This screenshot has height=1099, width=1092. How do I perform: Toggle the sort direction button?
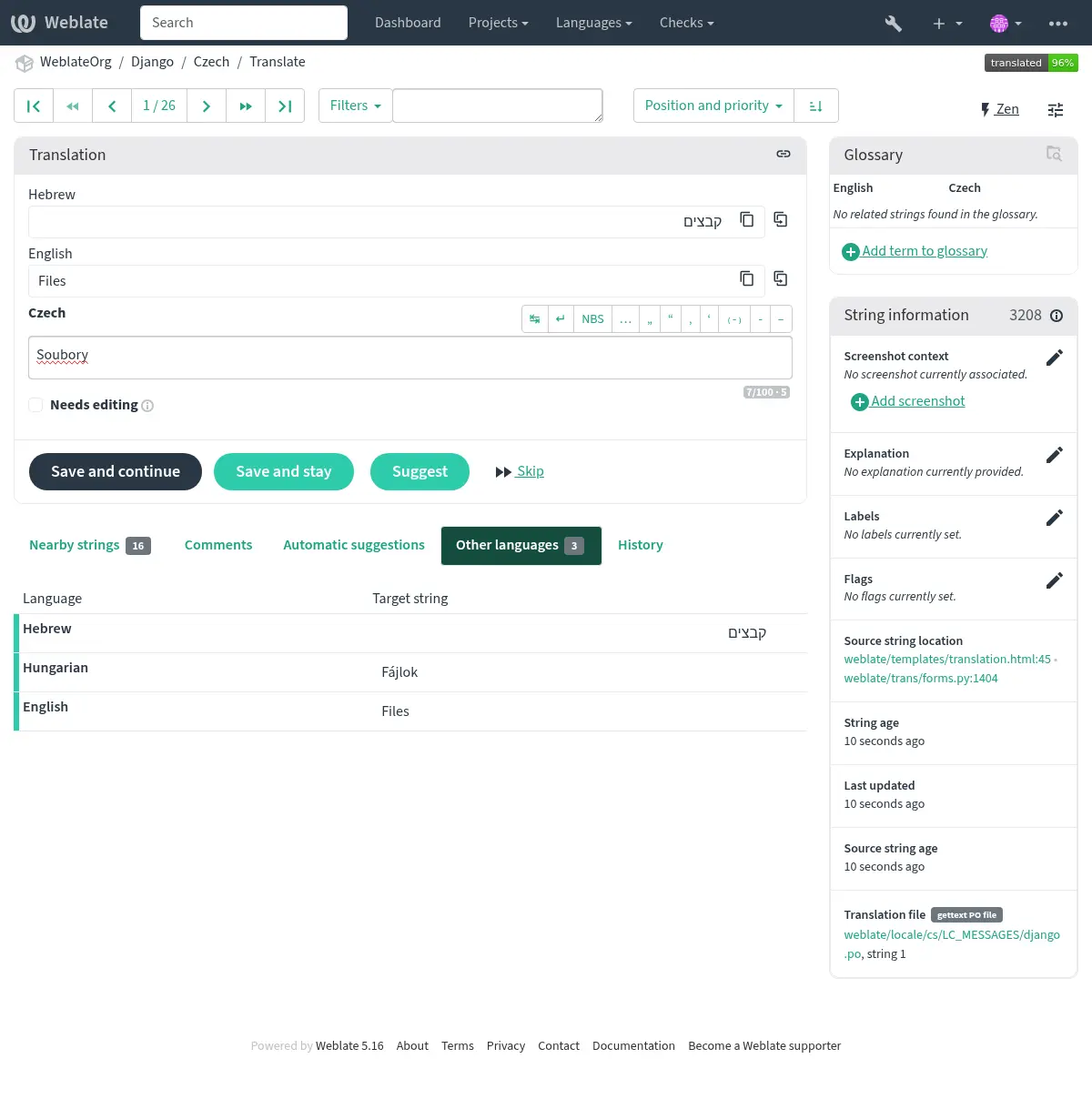coord(815,106)
